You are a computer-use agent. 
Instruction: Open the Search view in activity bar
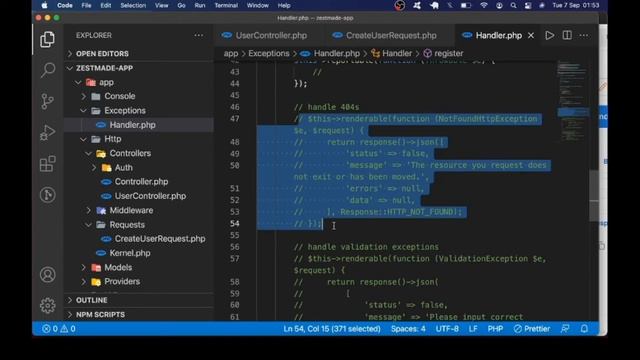click(47, 70)
